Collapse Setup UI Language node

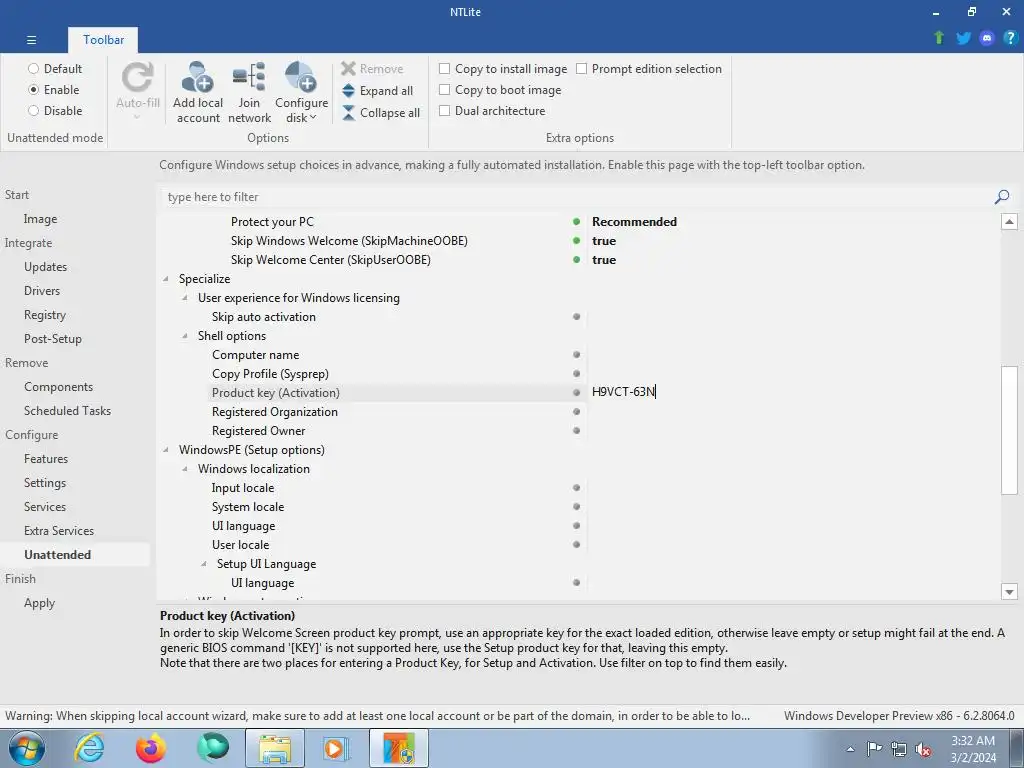(204, 564)
